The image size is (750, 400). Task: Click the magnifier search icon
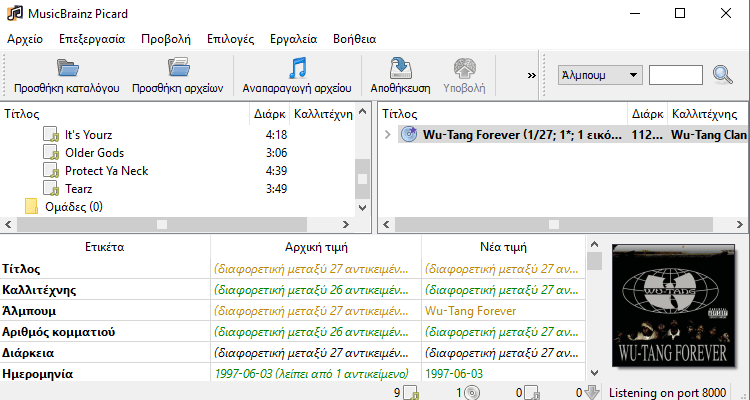coord(722,75)
